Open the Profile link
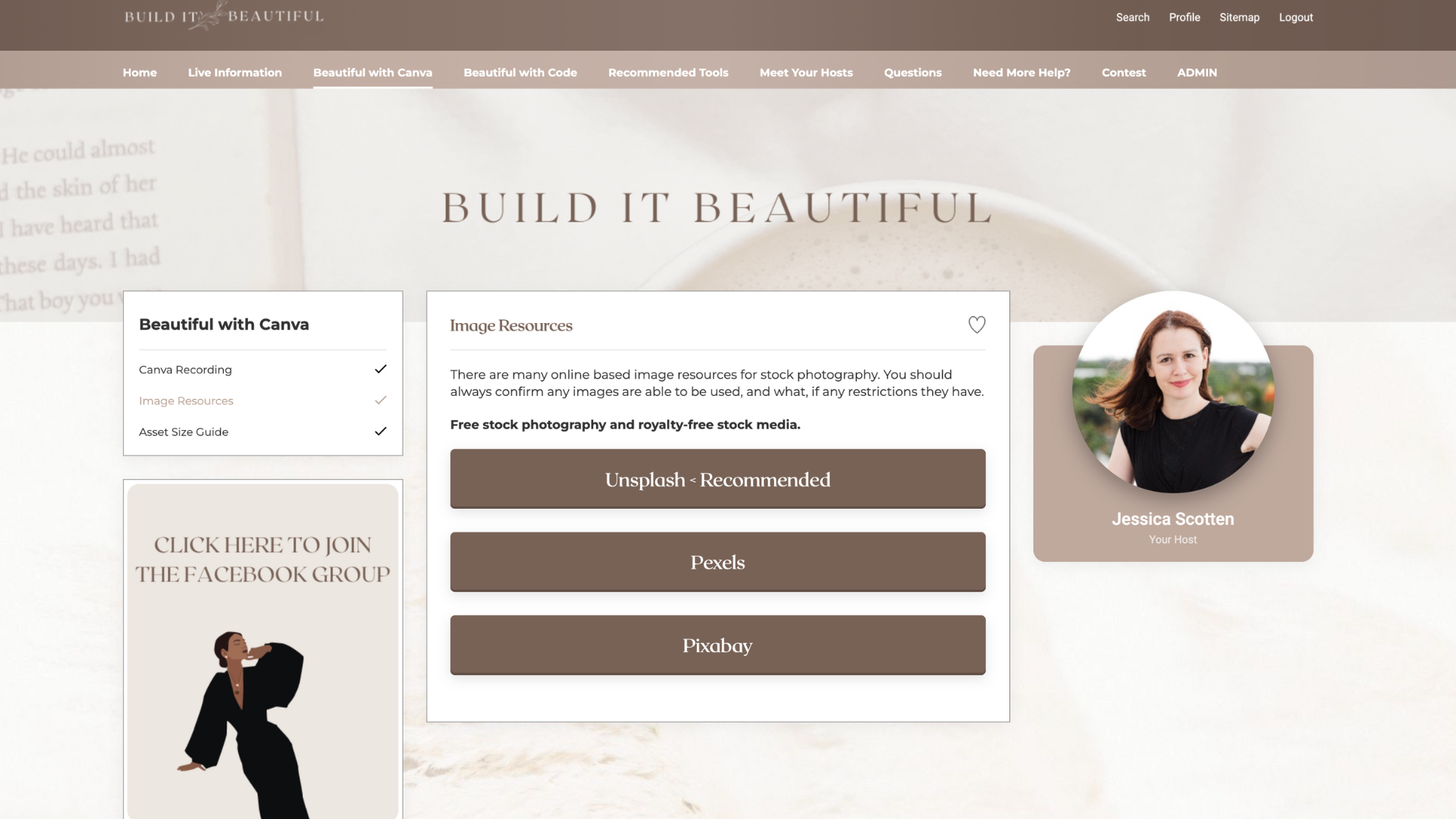 pos(1185,17)
